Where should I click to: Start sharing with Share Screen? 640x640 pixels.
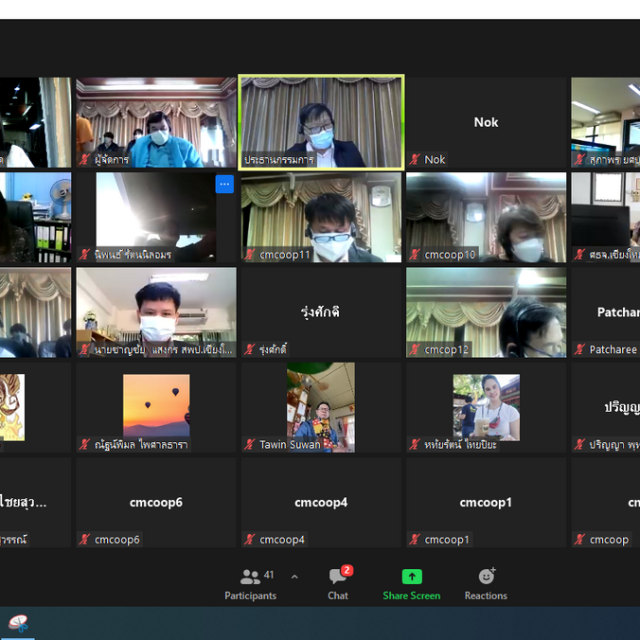coord(411,583)
